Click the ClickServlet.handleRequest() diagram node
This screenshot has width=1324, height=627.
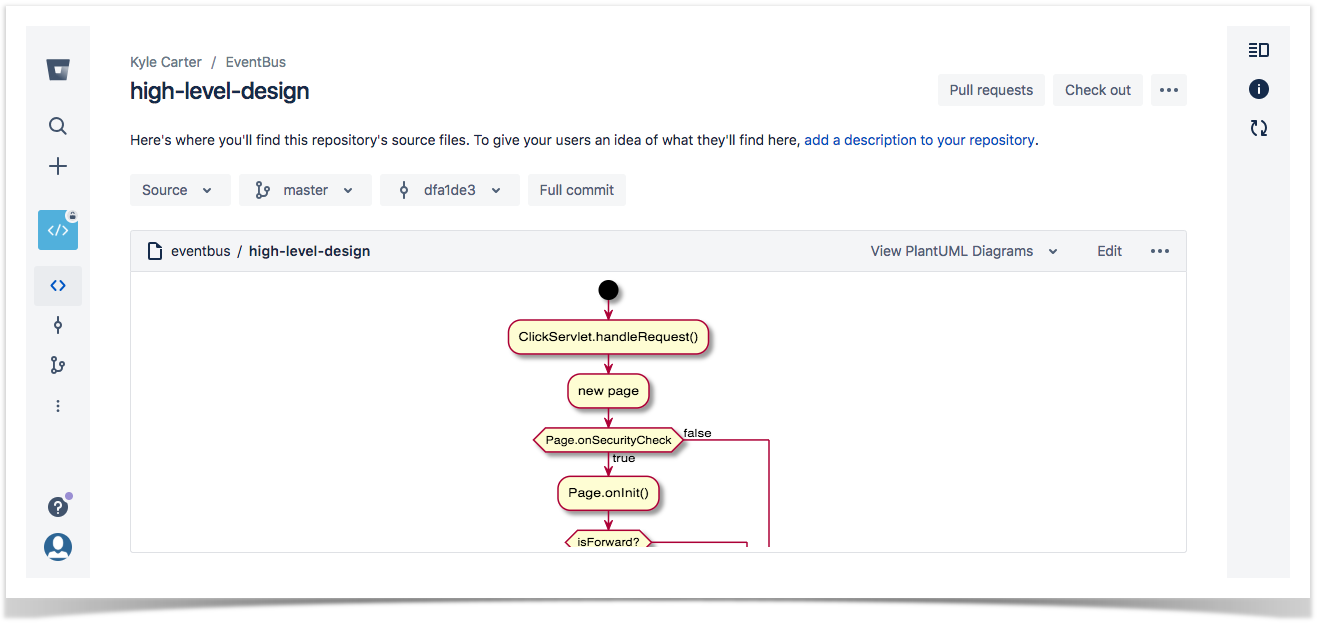click(x=608, y=337)
